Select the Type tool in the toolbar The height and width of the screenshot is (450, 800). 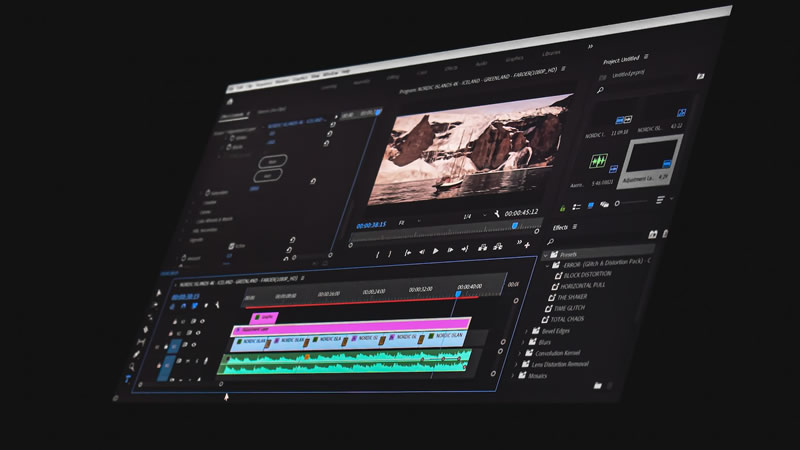(127, 378)
